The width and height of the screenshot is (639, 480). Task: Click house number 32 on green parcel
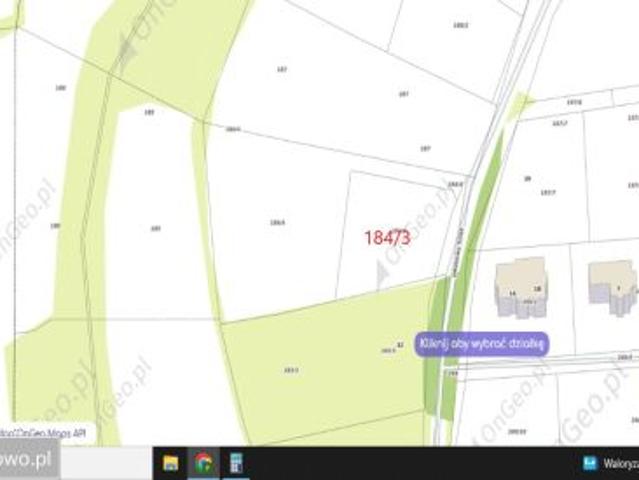[x=400, y=345]
